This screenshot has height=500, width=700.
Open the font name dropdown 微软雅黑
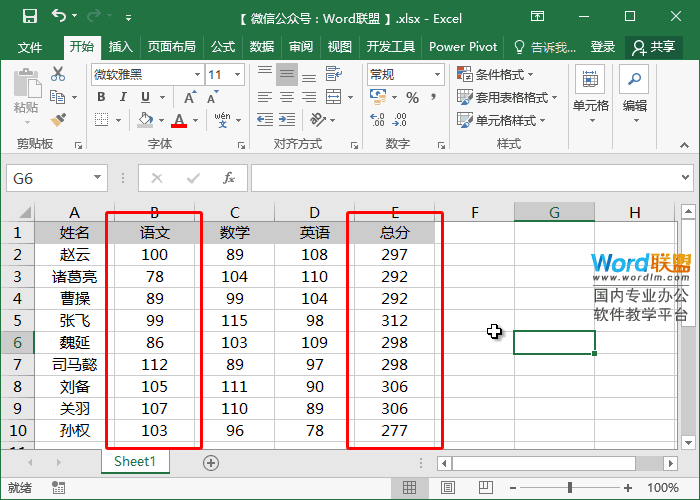[146, 74]
